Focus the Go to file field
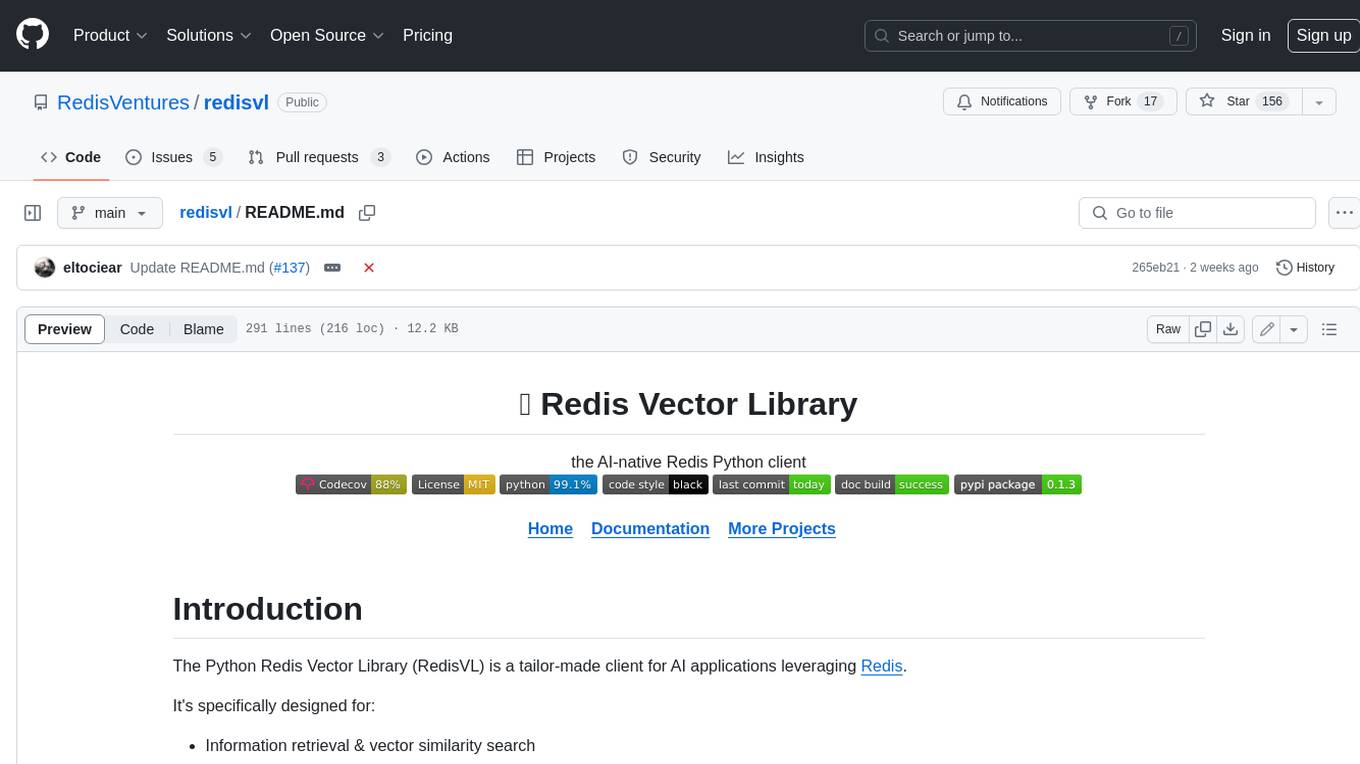 tap(1208, 213)
